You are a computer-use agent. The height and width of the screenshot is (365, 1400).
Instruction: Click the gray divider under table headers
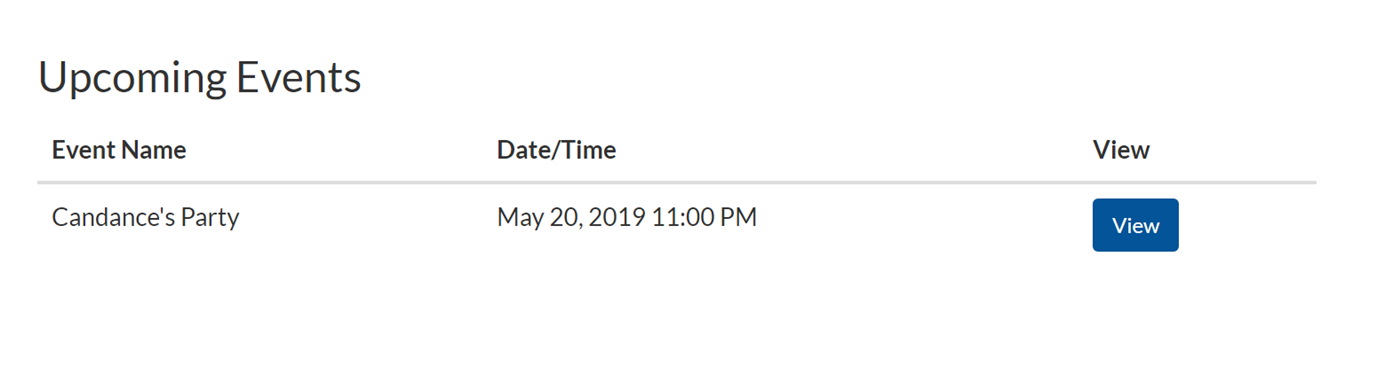tap(677, 183)
